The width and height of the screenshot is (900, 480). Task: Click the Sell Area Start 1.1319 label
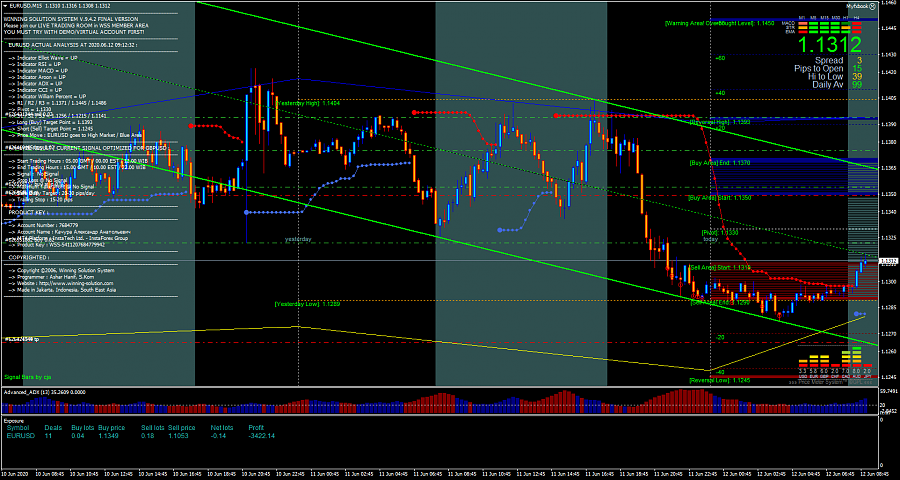pos(719,267)
